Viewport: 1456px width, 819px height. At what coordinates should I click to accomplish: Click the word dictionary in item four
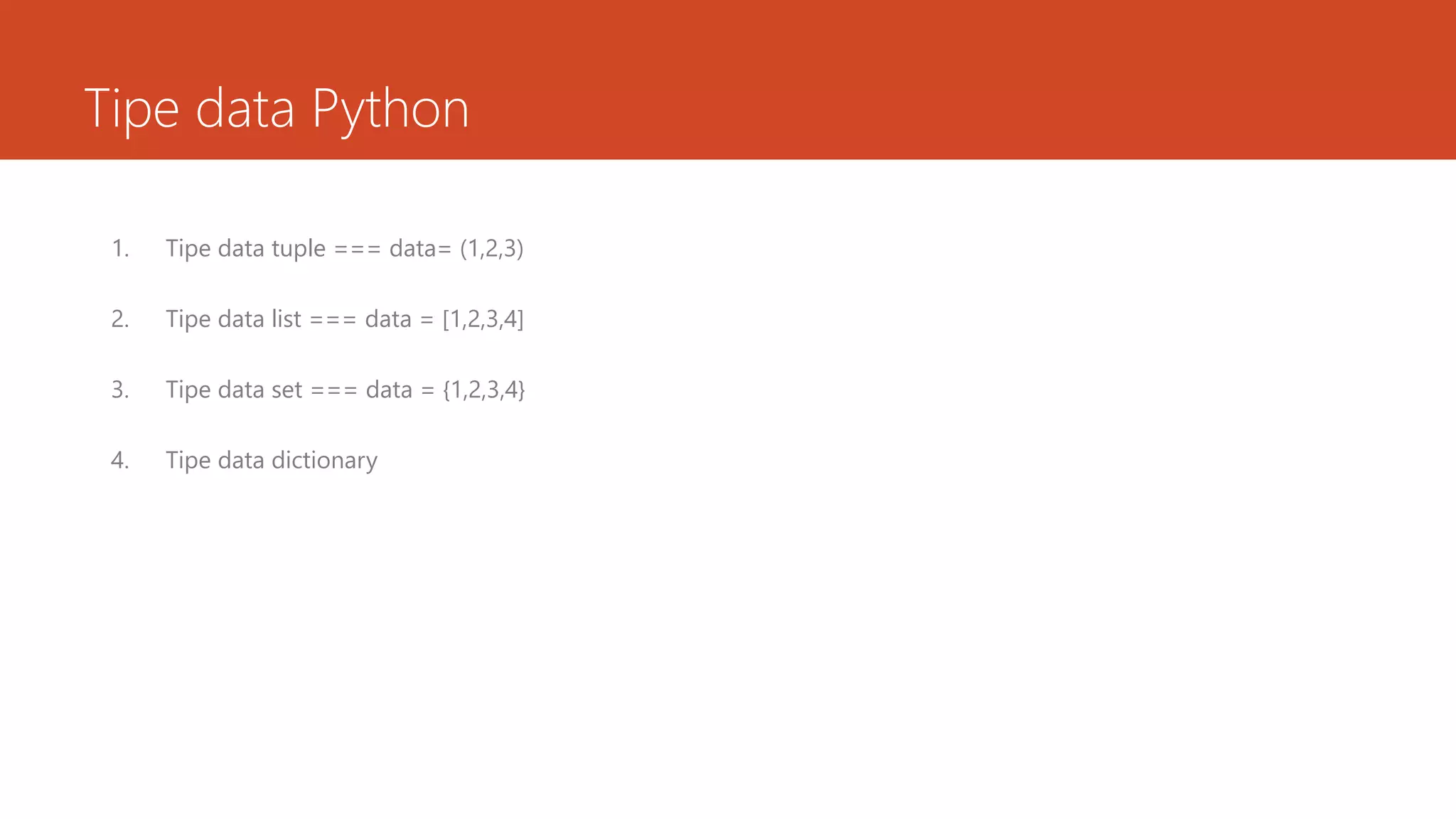325,461
